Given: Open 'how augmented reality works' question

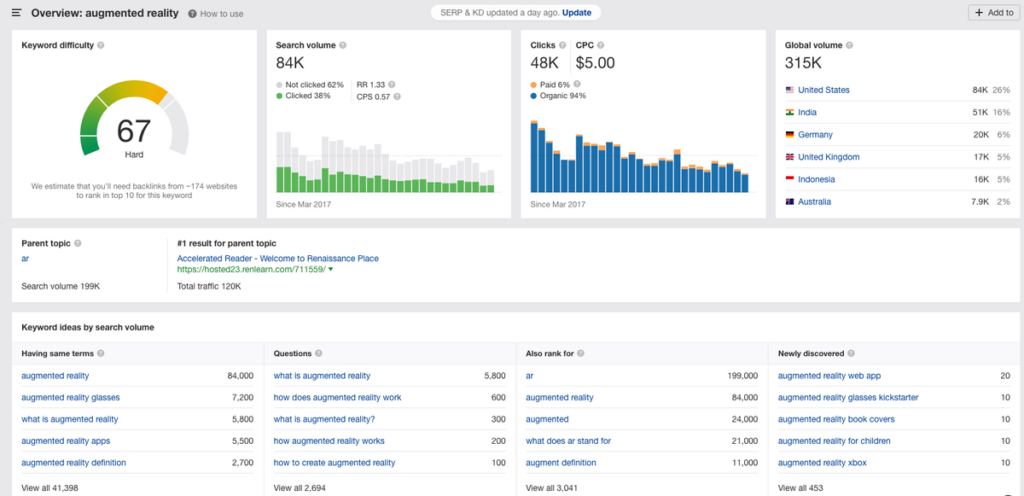Looking at the screenshot, I should pyautogui.click(x=329, y=441).
